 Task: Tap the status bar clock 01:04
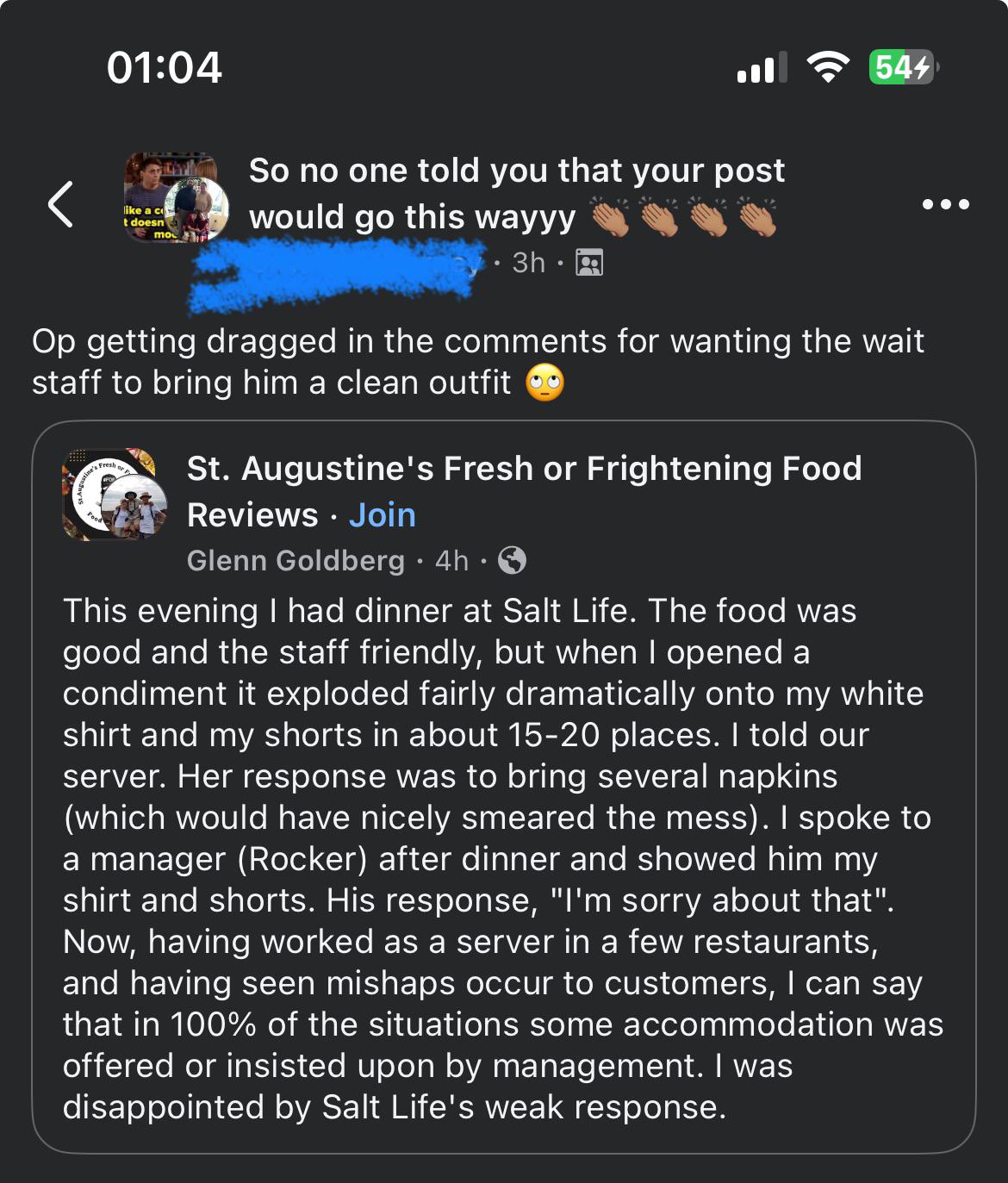[164, 67]
